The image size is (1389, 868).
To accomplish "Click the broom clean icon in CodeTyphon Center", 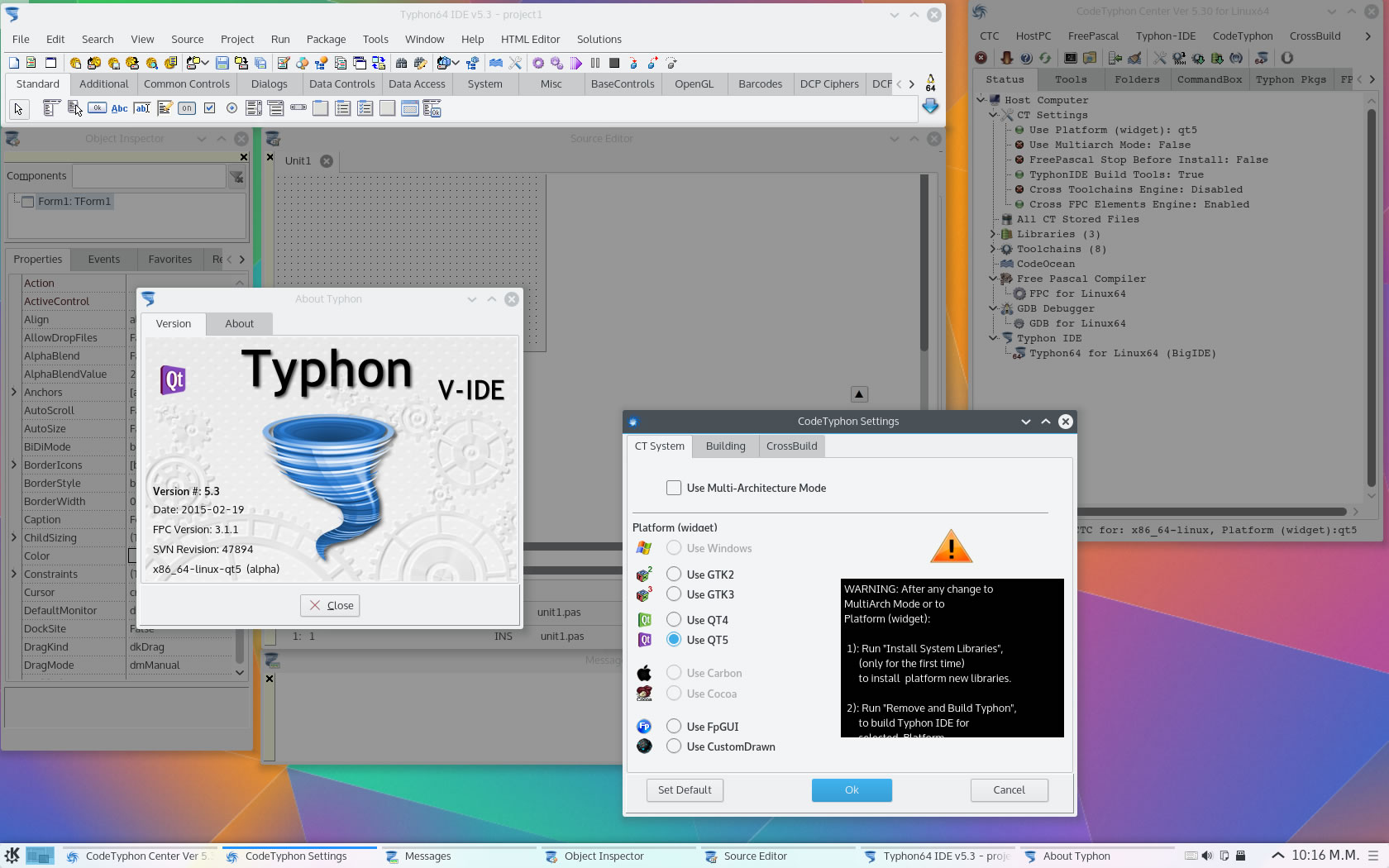I will (1134, 58).
